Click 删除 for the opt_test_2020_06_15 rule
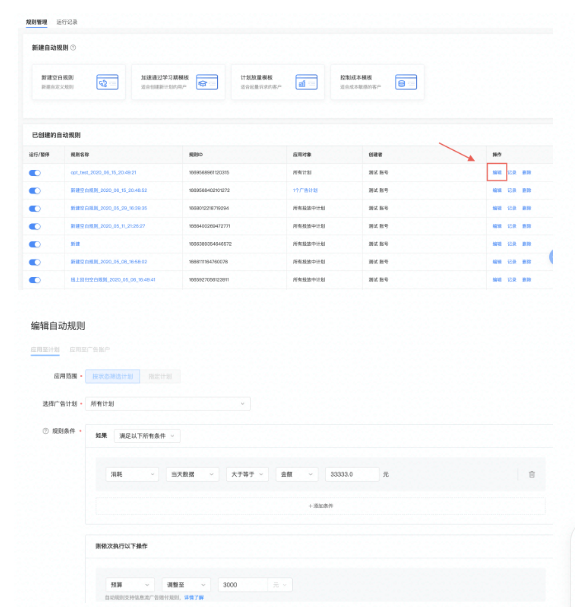 (x=527, y=172)
